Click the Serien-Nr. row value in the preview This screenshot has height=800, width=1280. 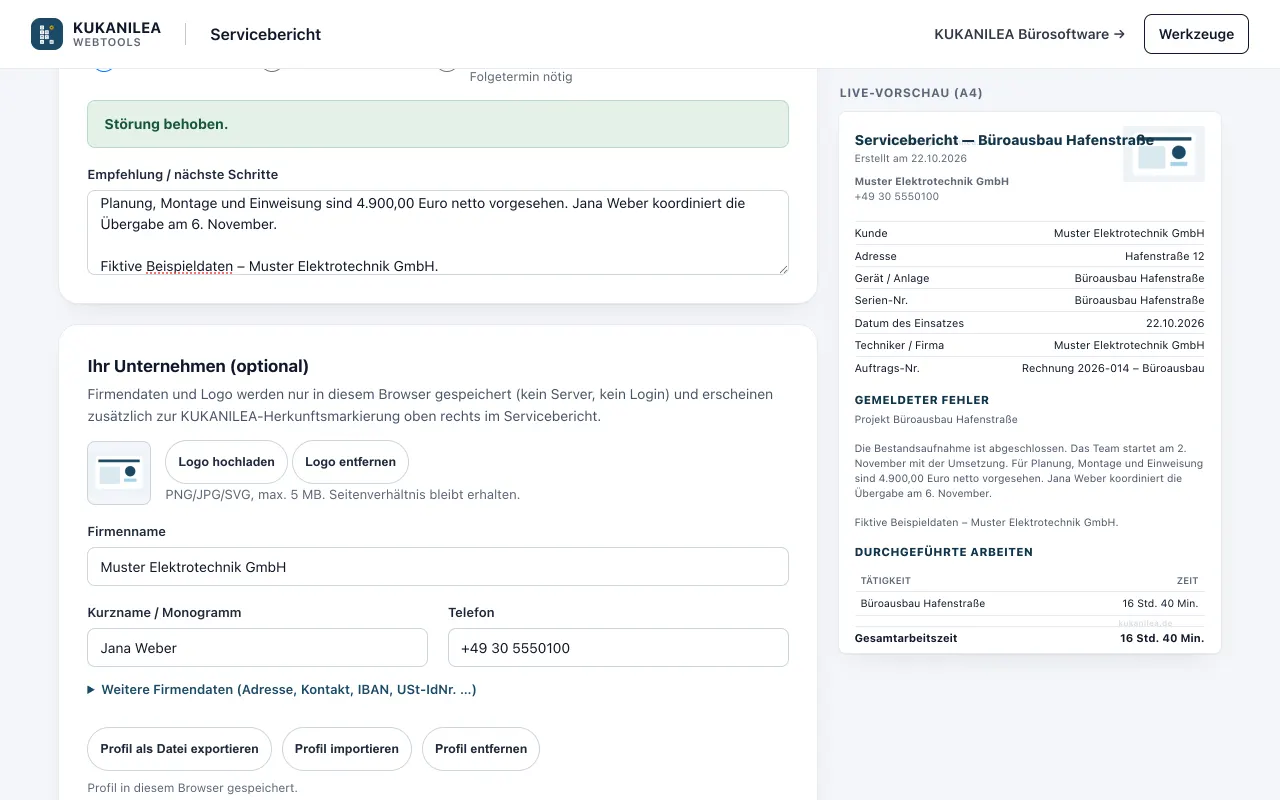pos(1139,300)
